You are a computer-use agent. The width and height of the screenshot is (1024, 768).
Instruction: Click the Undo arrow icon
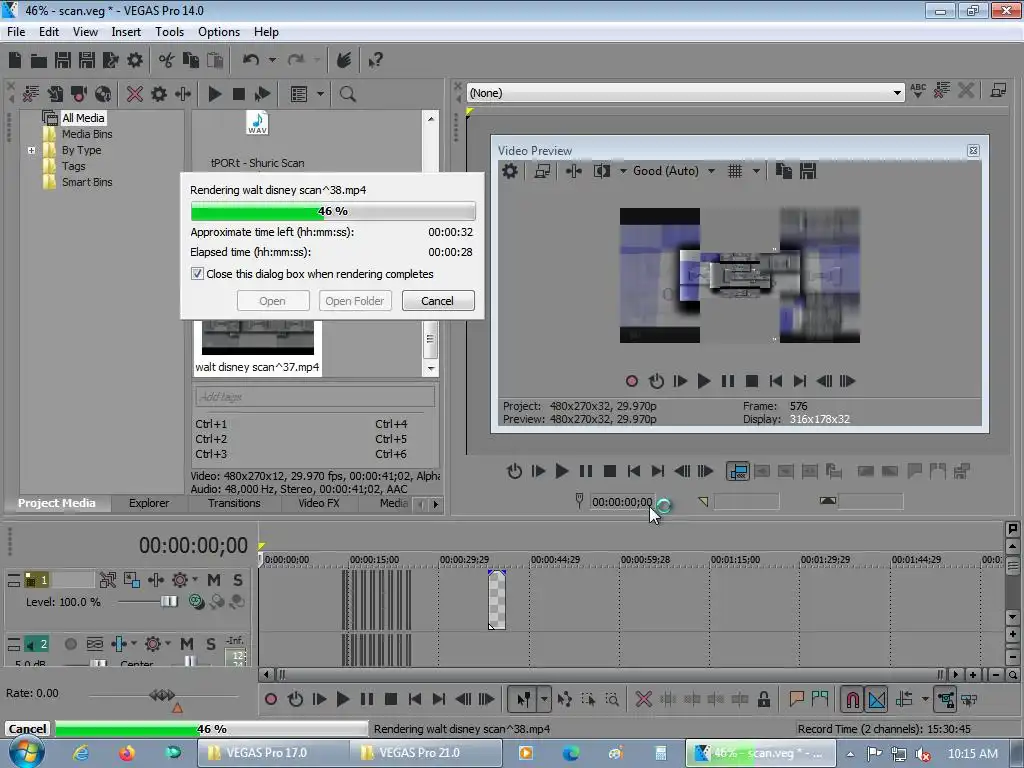251,61
